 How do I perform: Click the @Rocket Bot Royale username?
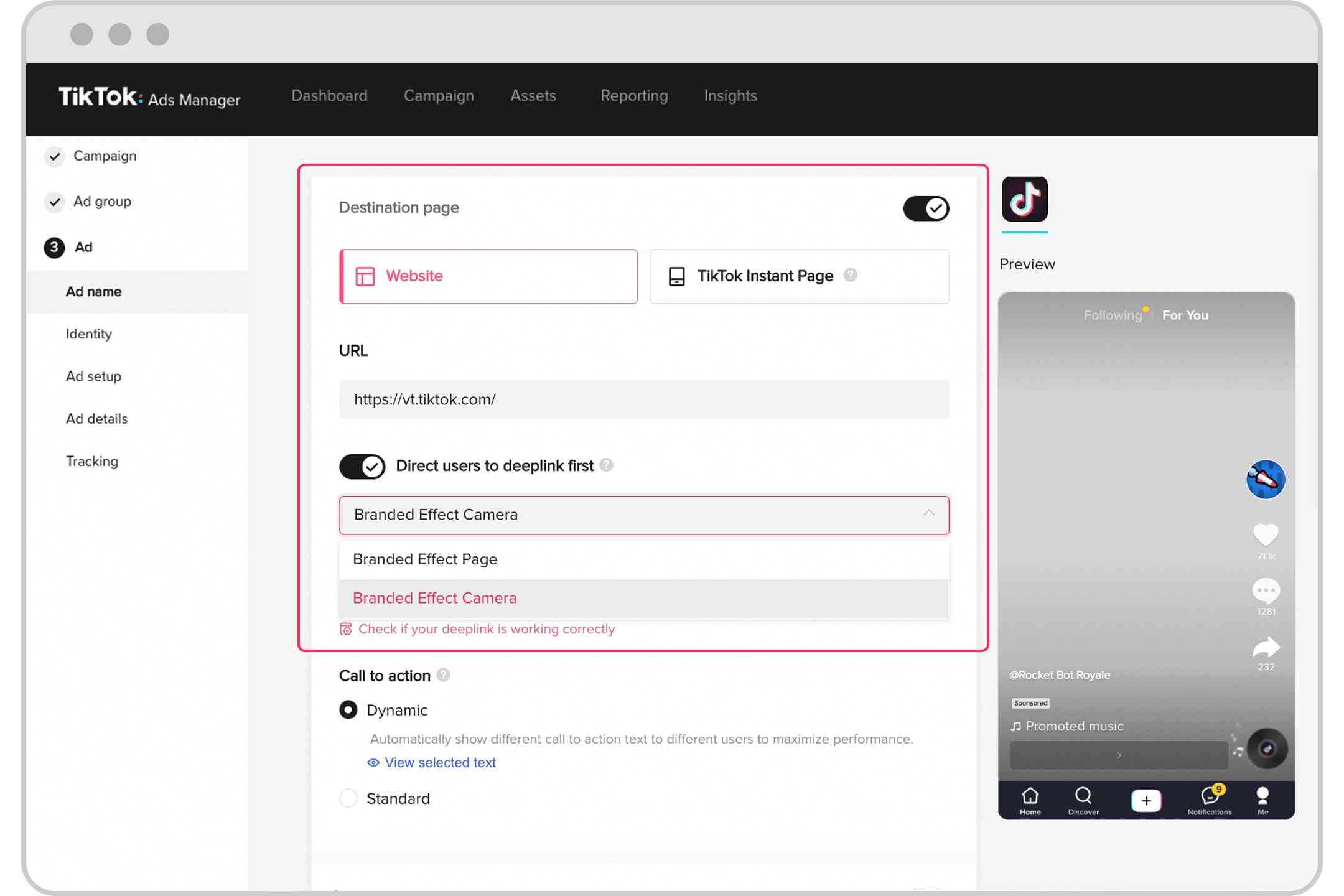click(x=1060, y=675)
